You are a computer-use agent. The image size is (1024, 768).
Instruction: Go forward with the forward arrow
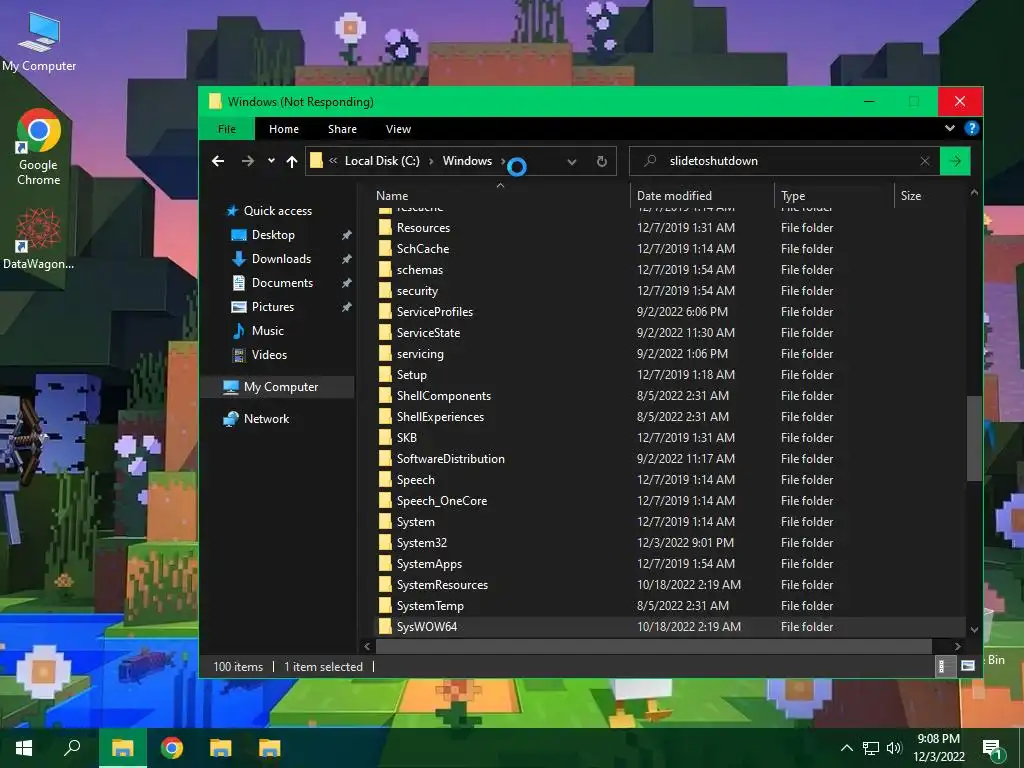pos(248,161)
